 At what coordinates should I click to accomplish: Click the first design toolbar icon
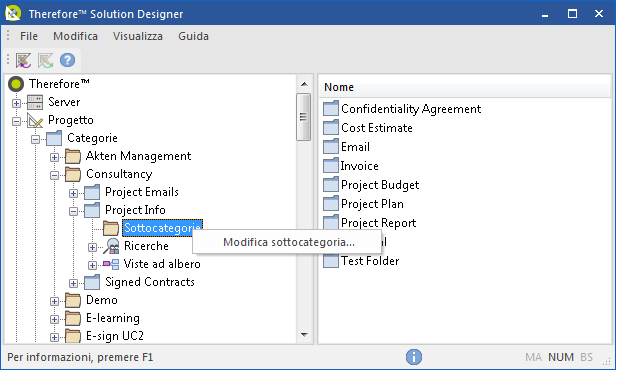click(24, 60)
